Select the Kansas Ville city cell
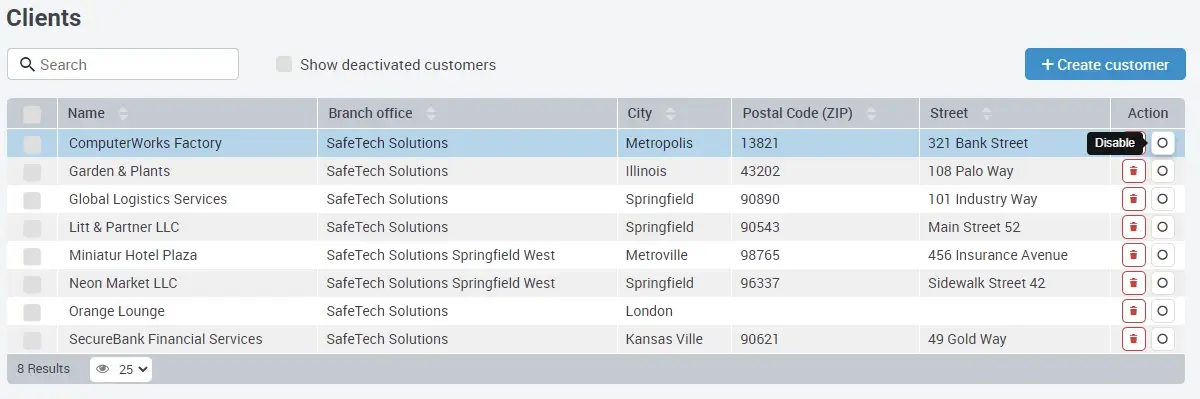The height and width of the screenshot is (399, 1200). (664, 339)
